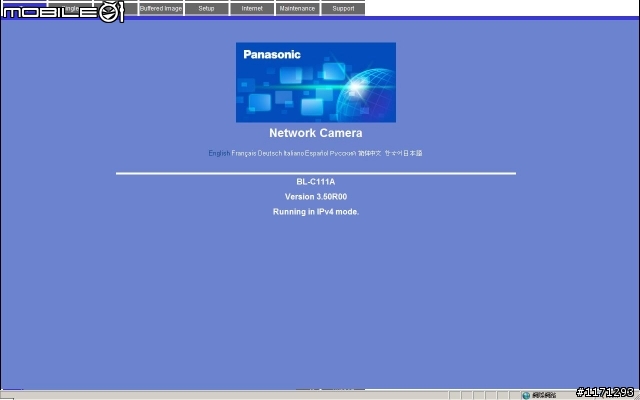This screenshot has width=640, height=400.
Task: Switch to the Buffered Image tab
Action: pyautogui.click(x=161, y=8)
